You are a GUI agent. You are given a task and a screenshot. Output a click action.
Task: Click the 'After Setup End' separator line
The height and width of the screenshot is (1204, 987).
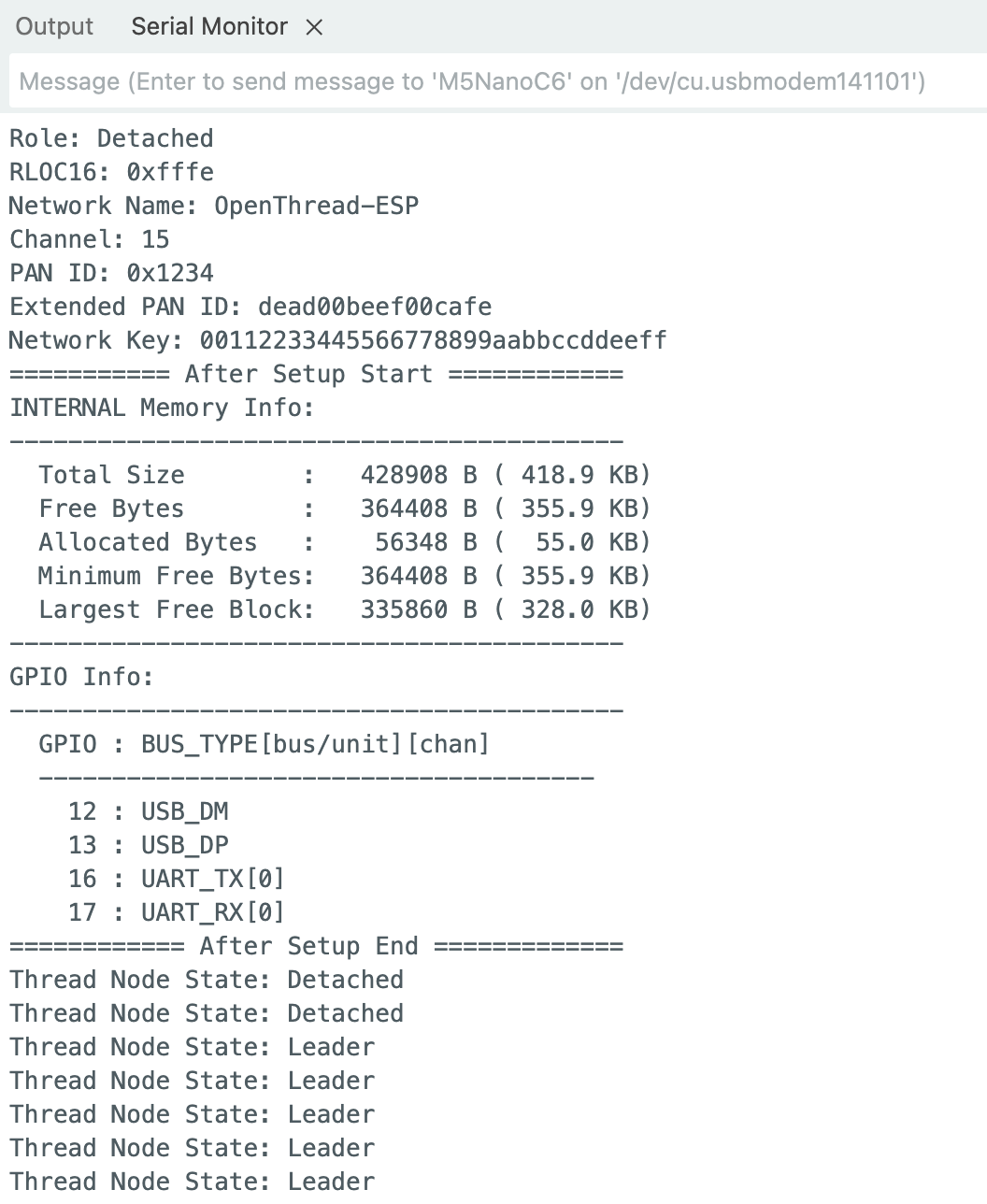tap(316, 946)
